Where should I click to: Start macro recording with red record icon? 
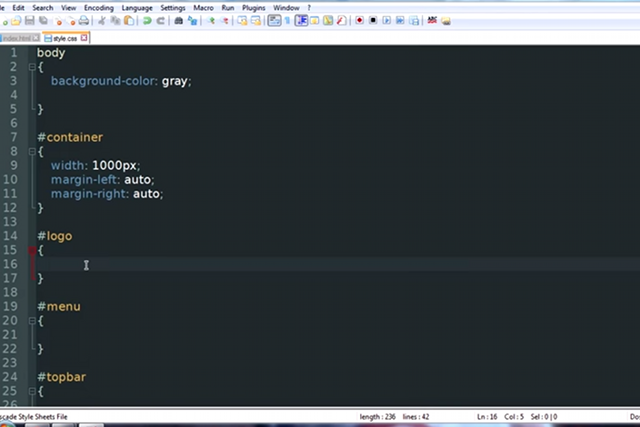[x=360, y=21]
